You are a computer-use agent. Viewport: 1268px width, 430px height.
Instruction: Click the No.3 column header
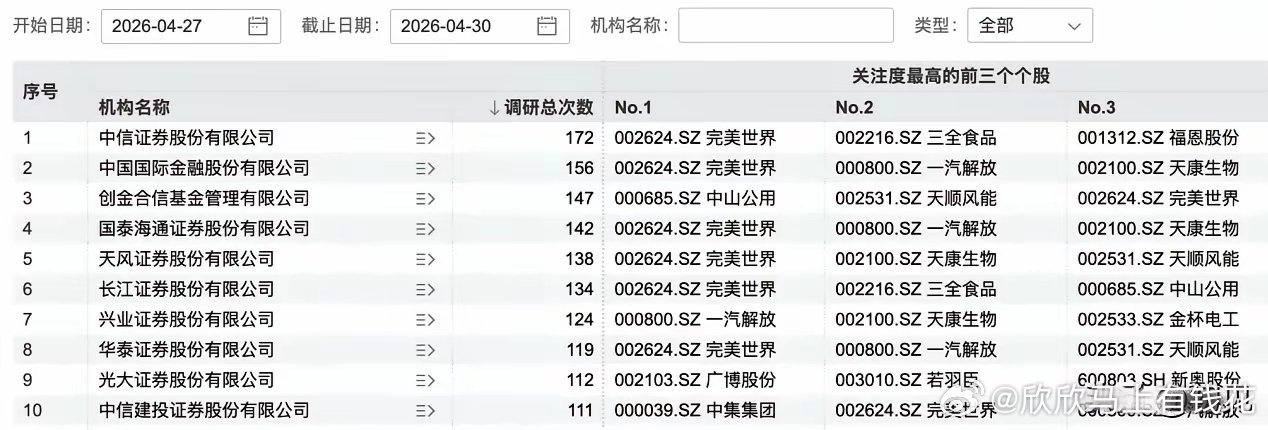(x=1097, y=107)
